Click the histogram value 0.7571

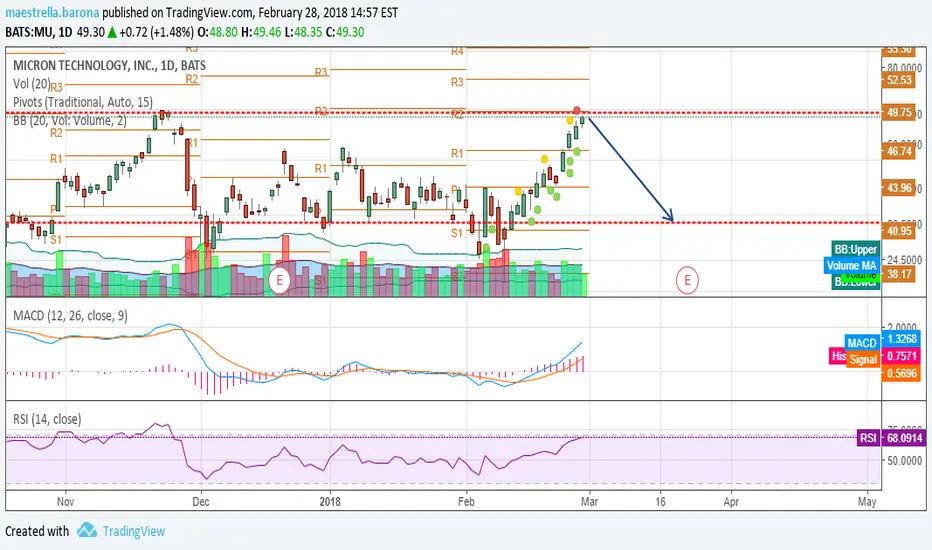click(x=901, y=356)
